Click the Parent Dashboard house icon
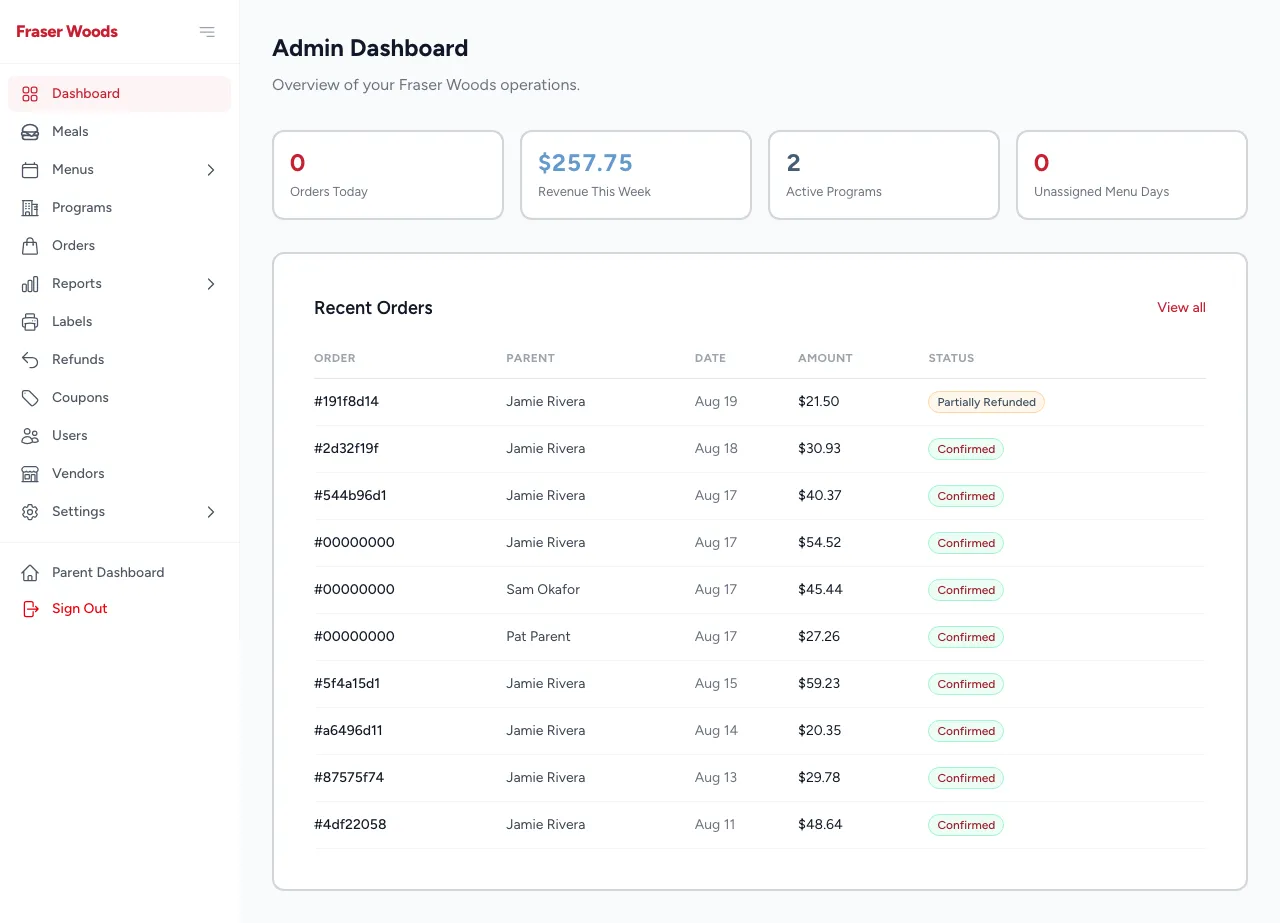The image size is (1280, 923). tap(30, 573)
